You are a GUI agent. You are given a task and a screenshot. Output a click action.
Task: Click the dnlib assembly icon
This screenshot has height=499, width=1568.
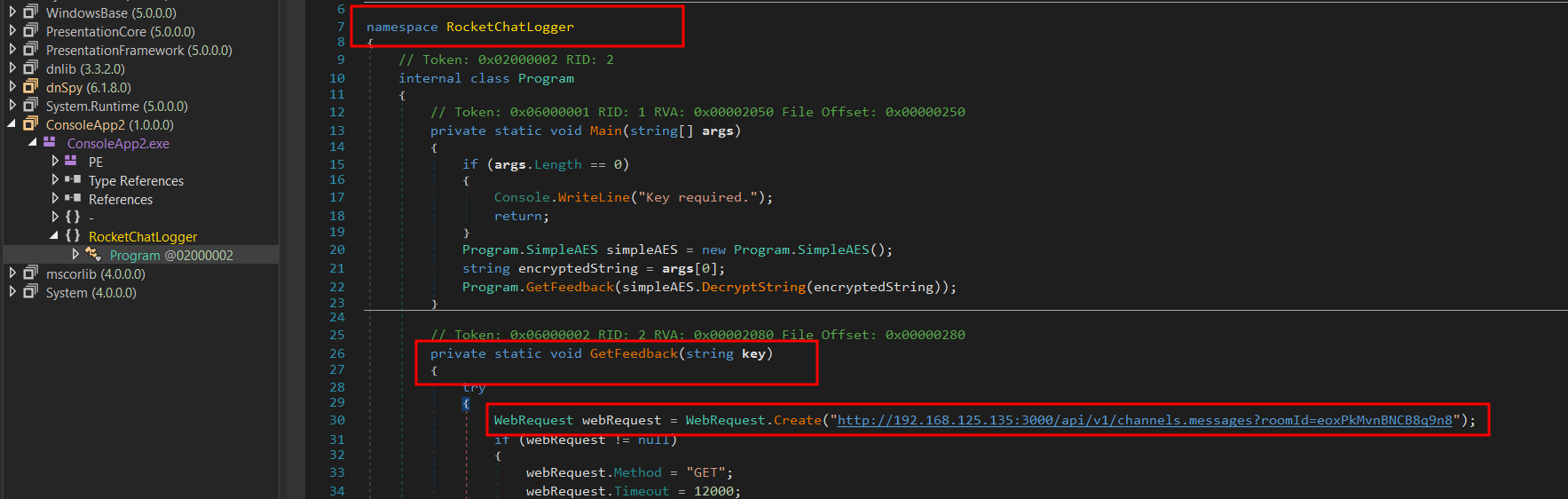tap(31, 68)
